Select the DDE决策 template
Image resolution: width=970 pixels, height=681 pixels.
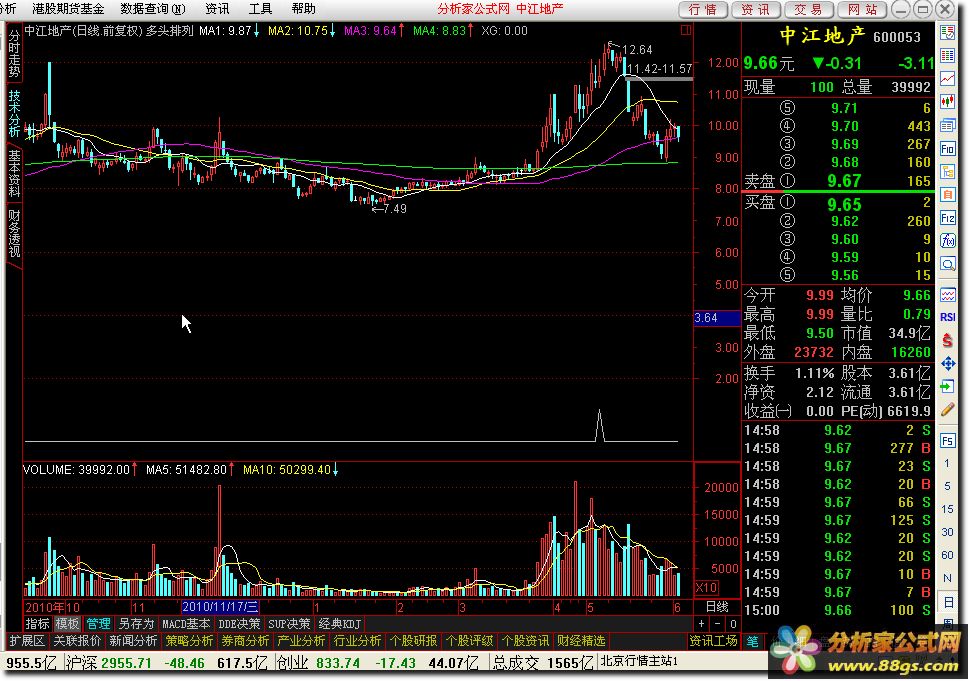click(239, 624)
